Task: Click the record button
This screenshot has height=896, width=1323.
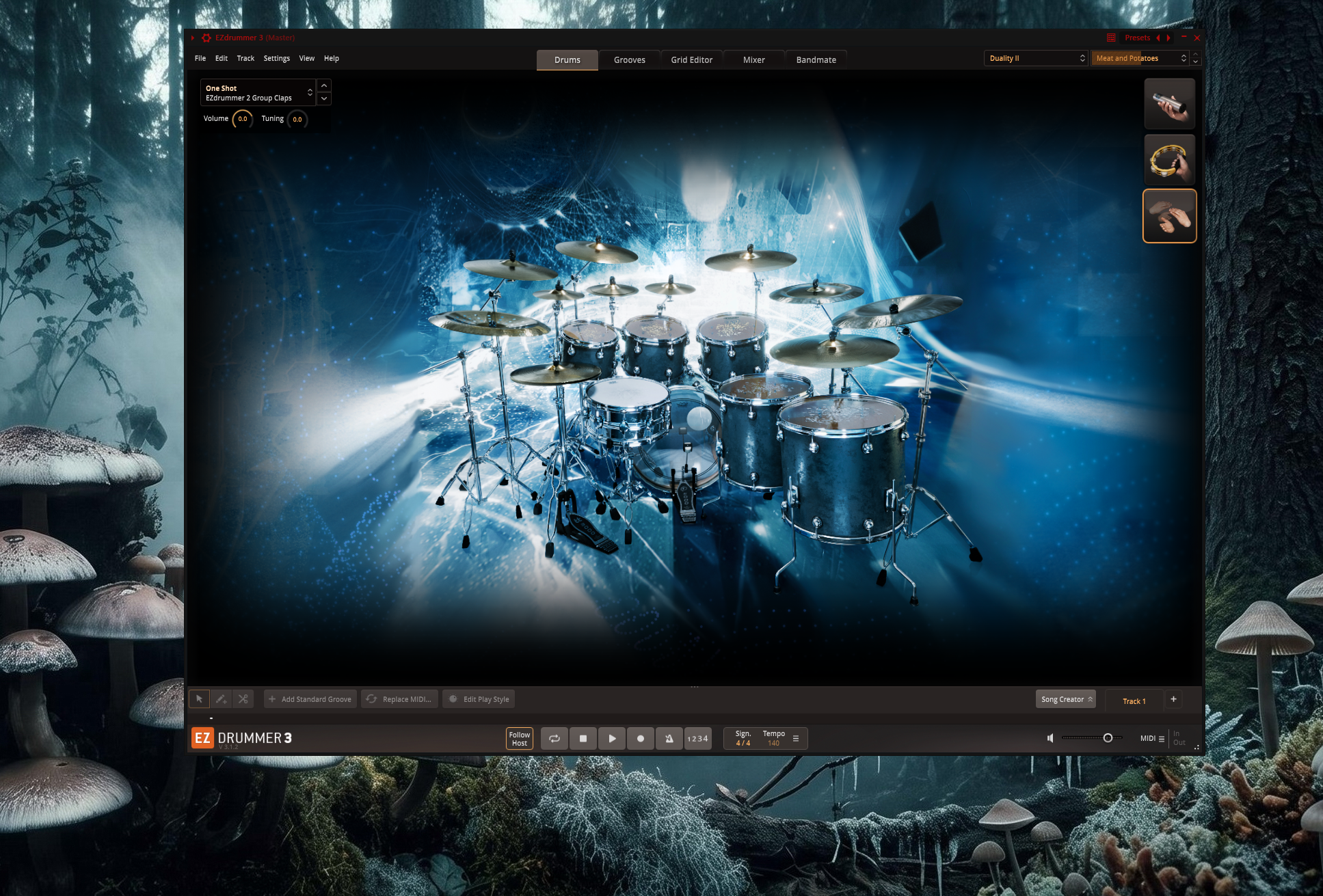Action: pyautogui.click(x=641, y=738)
